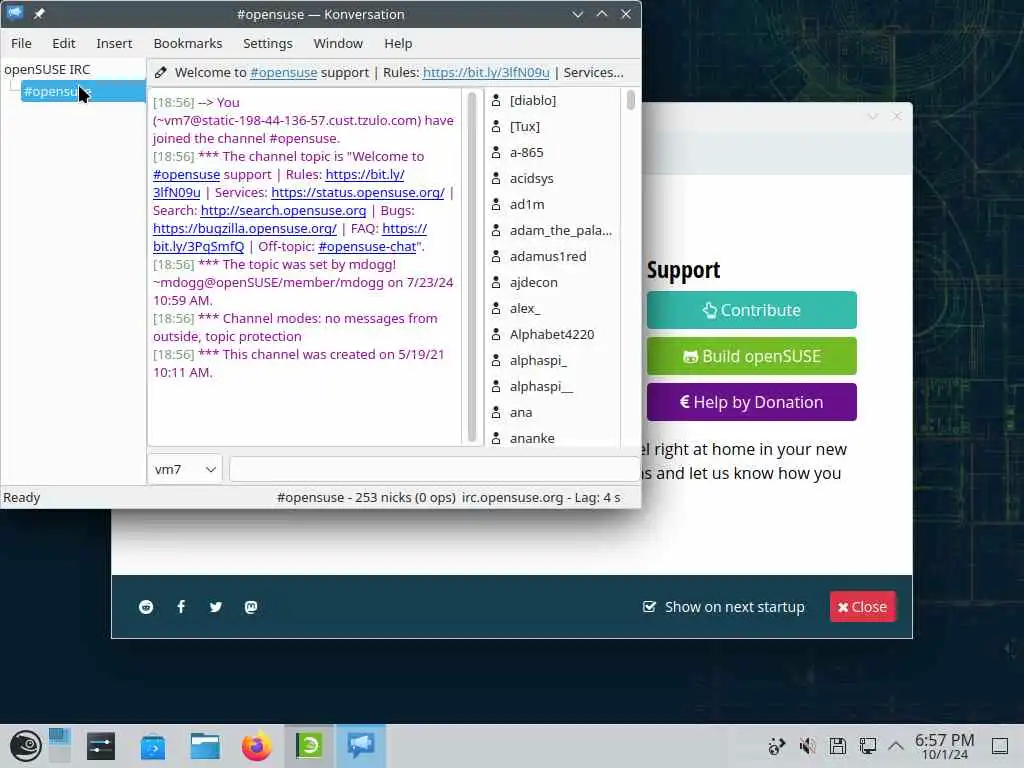Select the #opensuse channel tree item

[x=82, y=91]
